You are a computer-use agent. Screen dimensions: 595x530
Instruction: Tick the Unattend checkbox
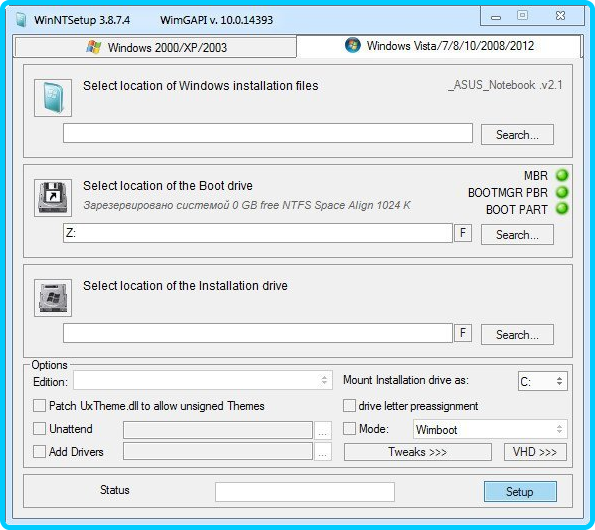pyautogui.click(x=39, y=429)
